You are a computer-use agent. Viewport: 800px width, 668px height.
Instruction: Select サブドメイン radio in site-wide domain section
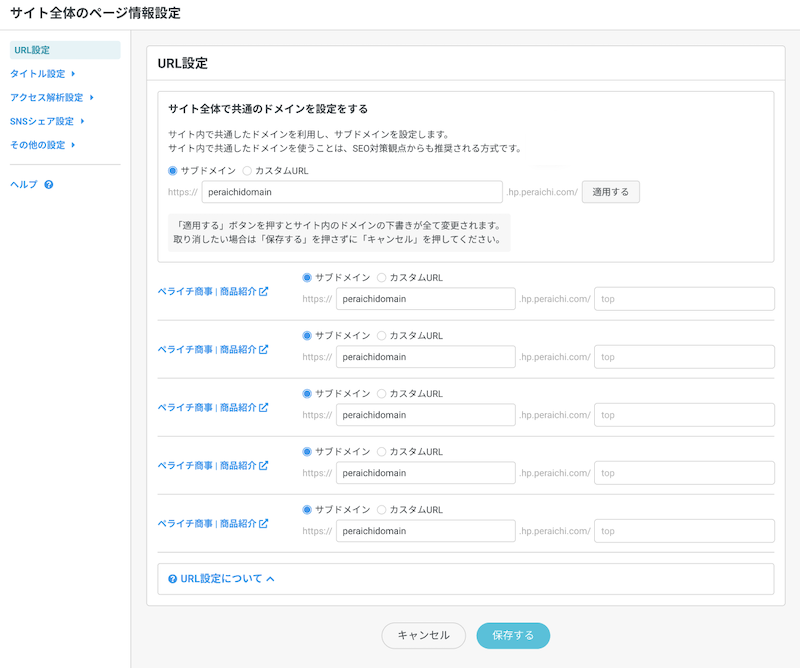(173, 171)
